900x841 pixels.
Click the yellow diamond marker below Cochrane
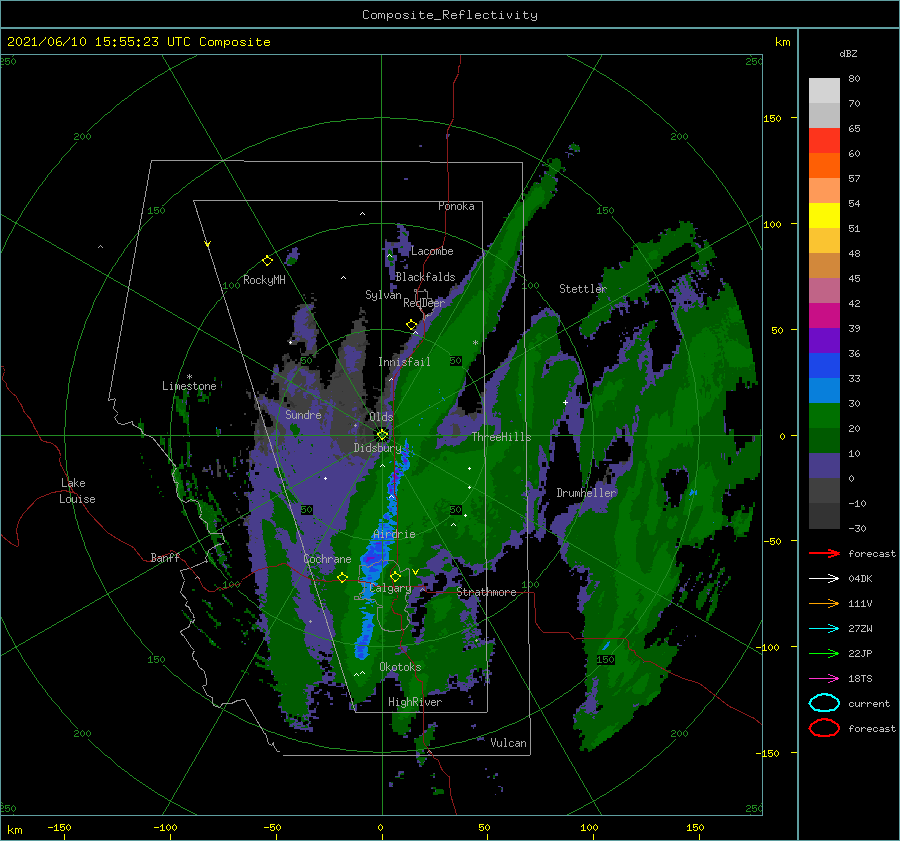342,577
